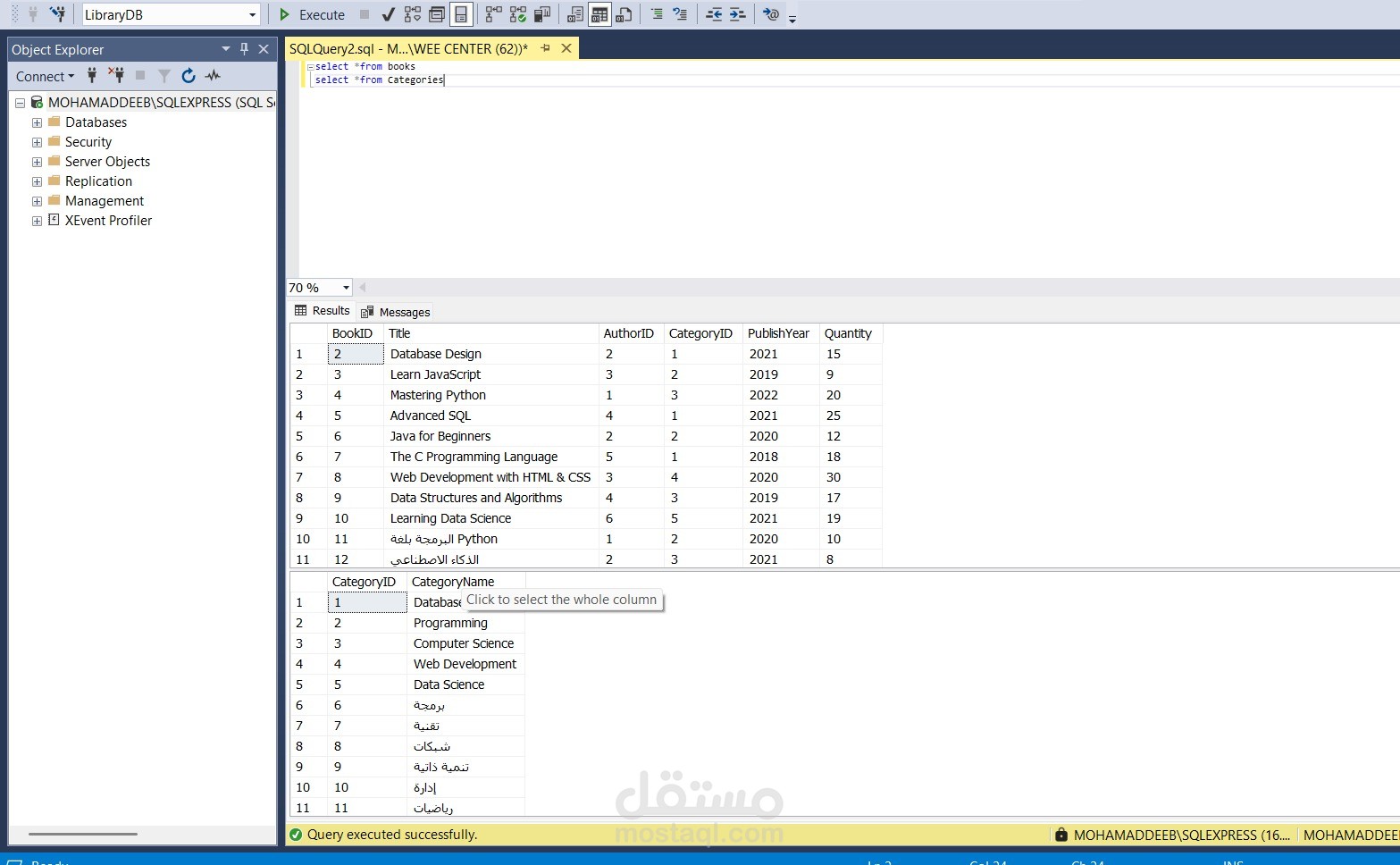Switch to the Messages tab

click(x=396, y=312)
